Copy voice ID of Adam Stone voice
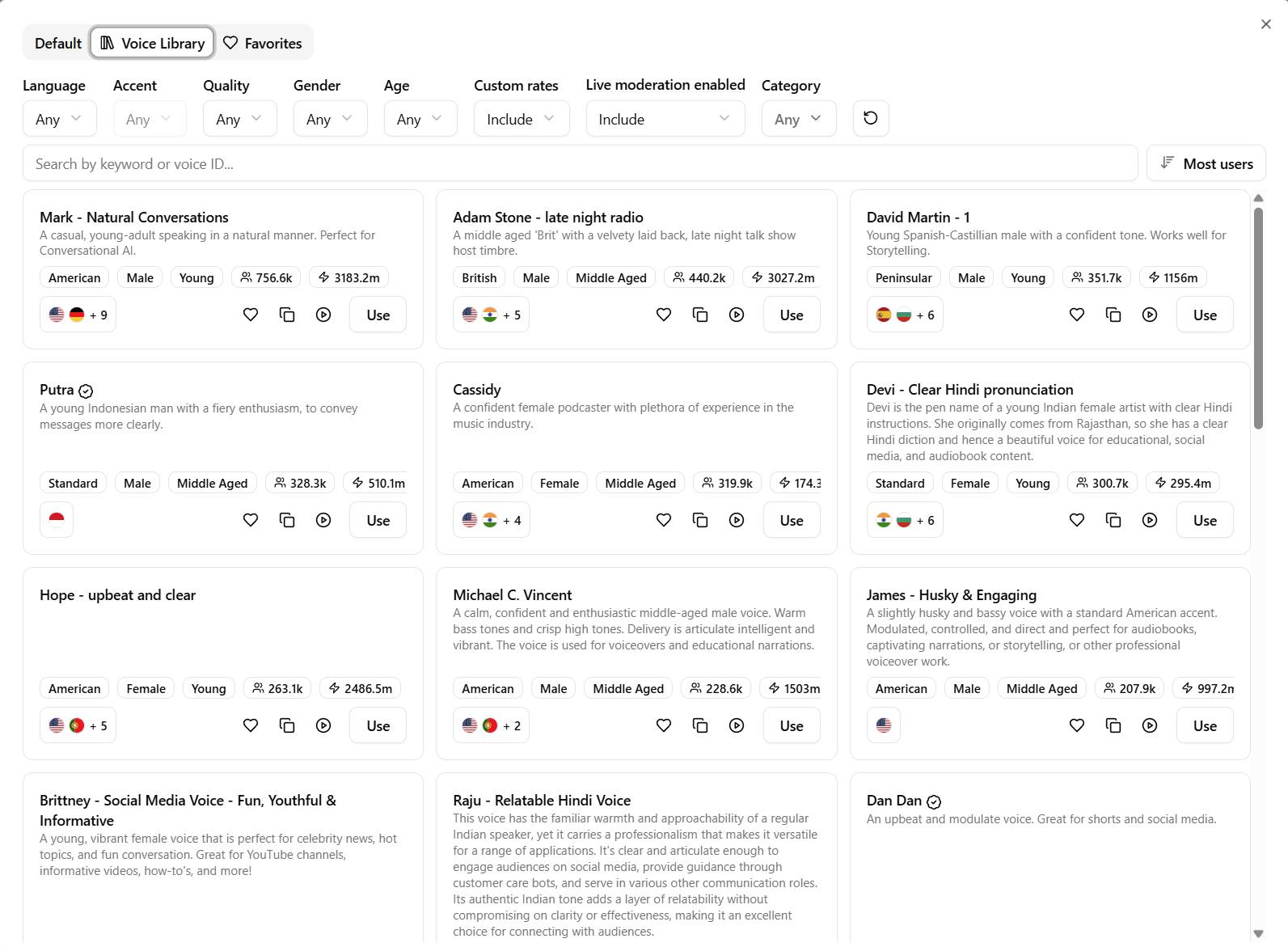The width and height of the screenshot is (1288, 947). point(700,315)
